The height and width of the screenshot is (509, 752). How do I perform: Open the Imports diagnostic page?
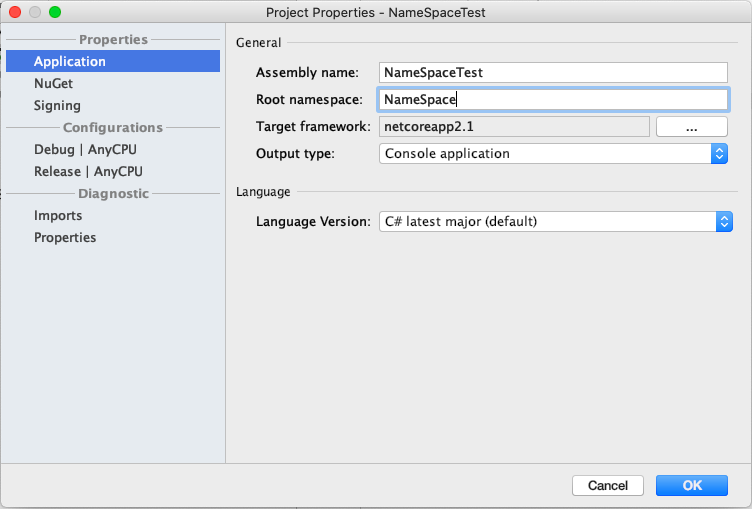click(58, 215)
